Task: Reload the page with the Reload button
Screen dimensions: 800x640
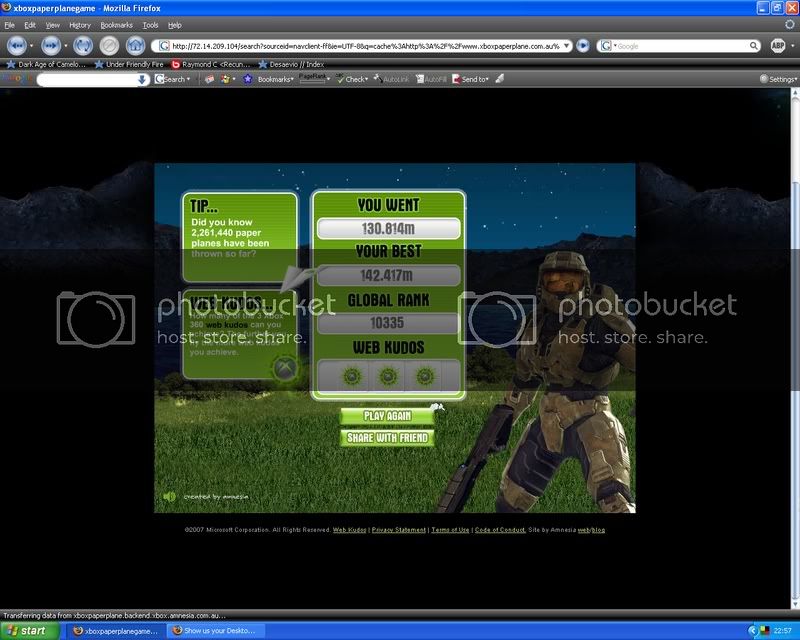Action: 83,46
